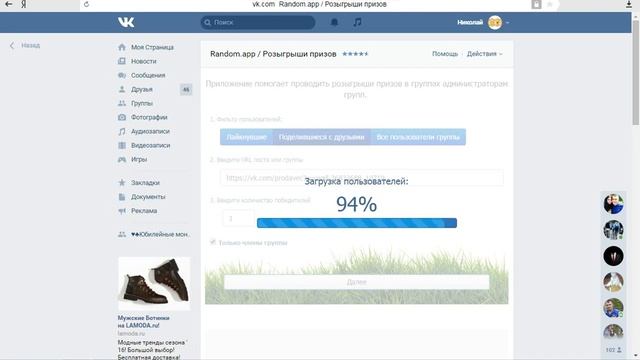Click the Видеозаписи film icon
The width and height of the screenshot is (640, 360).
pos(122,145)
